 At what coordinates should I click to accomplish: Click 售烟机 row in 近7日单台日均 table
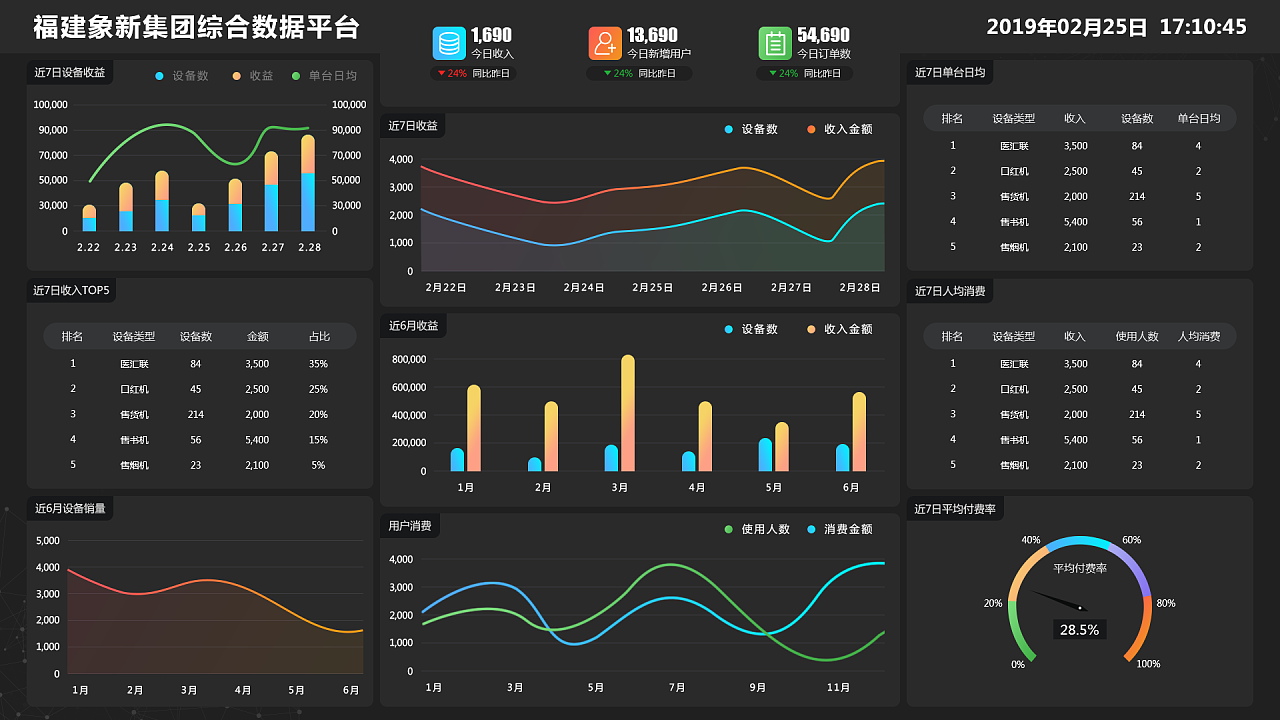click(1080, 247)
